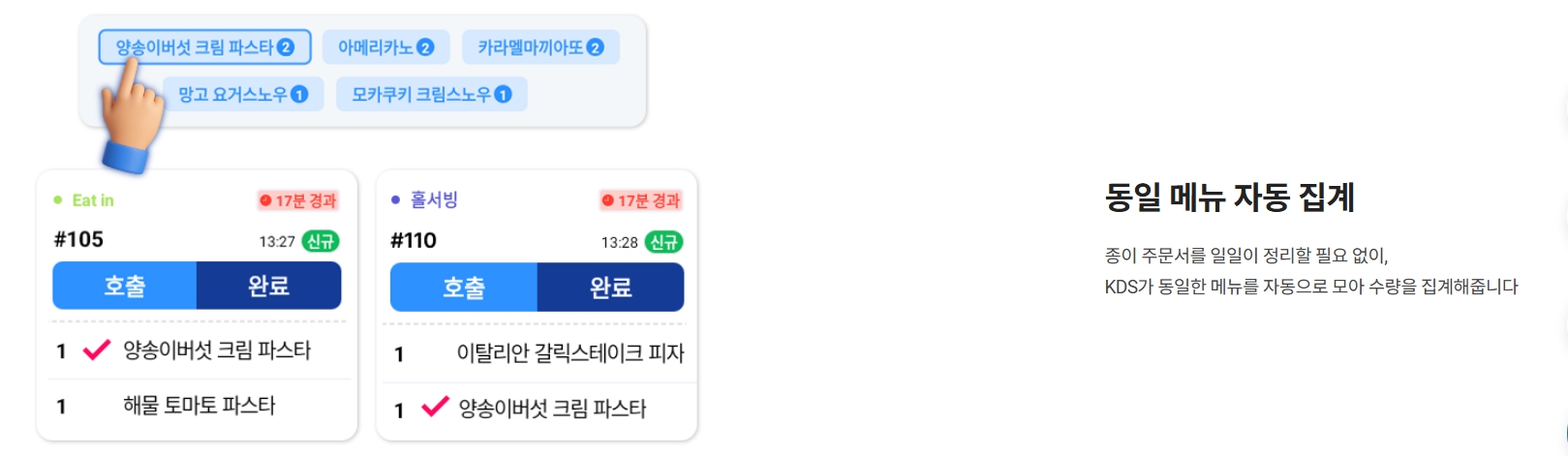Click the 동일 메뉴 자동 집계 heading
The image size is (1568, 456).
coord(1229,198)
